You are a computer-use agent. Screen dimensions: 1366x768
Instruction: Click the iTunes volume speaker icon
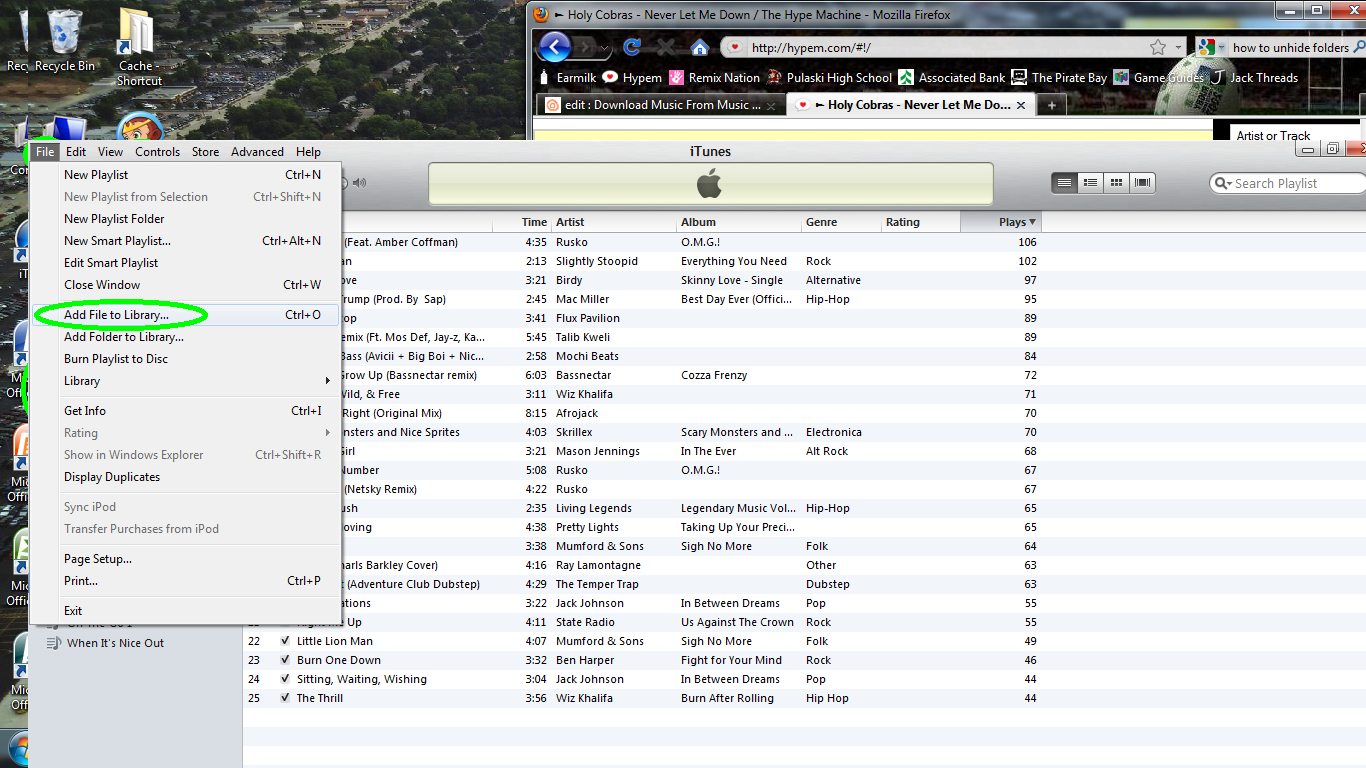click(360, 183)
